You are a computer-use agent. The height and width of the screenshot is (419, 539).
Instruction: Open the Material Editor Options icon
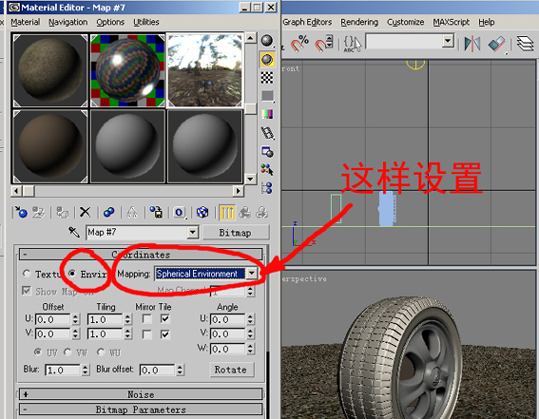click(267, 152)
